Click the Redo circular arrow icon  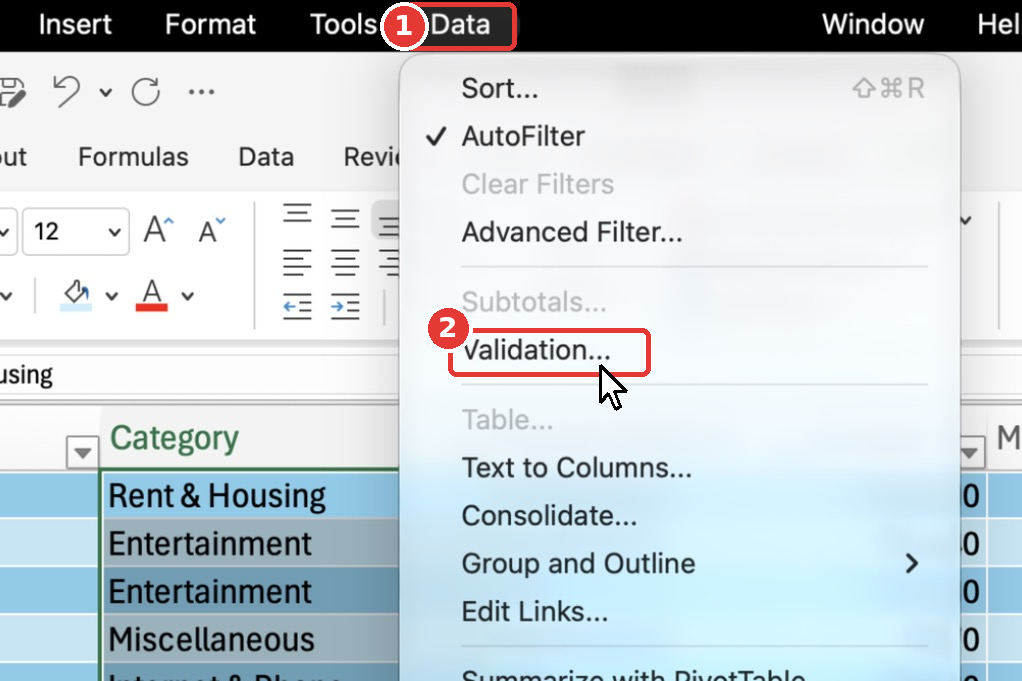point(146,91)
